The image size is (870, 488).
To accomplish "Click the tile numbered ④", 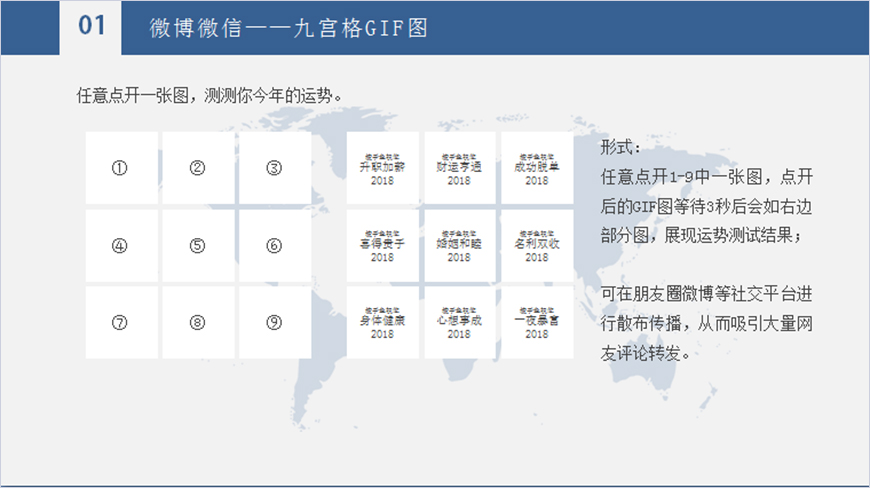I will (x=121, y=245).
